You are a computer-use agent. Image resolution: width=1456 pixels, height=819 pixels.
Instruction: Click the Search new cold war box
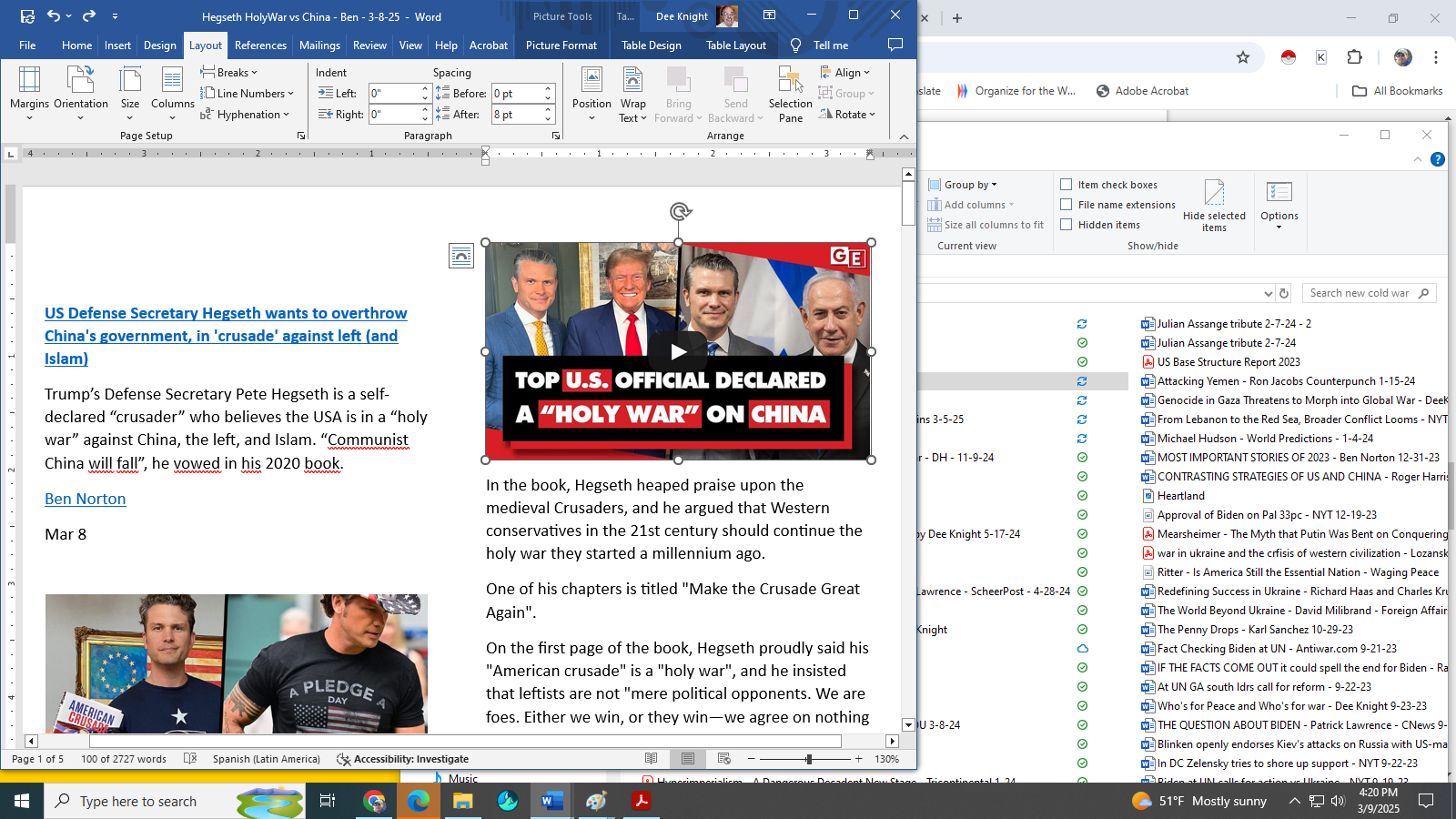1370,293
